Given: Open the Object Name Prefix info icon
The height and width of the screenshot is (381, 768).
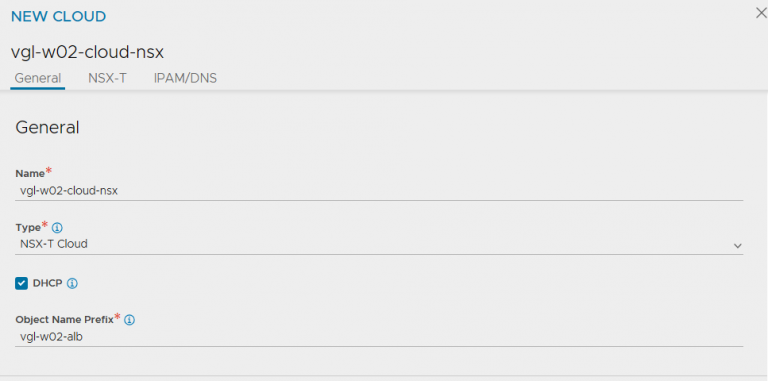Looking at the screenshot, I should click(129, 320).
